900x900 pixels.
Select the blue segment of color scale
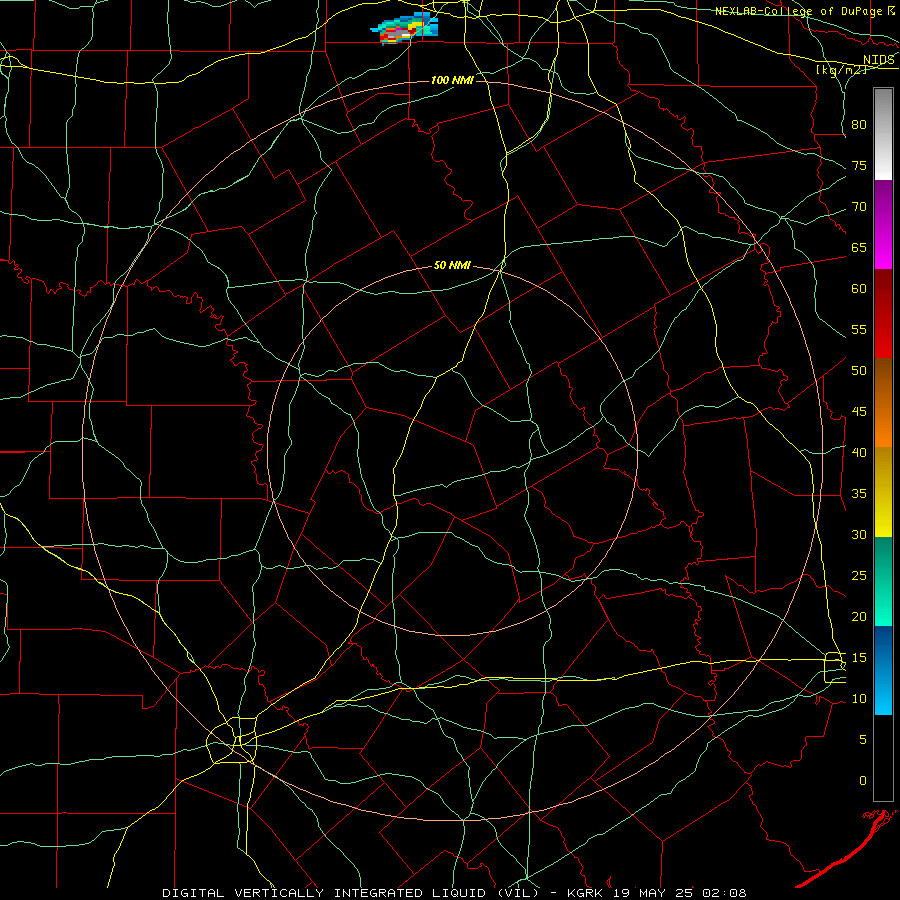tap(883, 670)
